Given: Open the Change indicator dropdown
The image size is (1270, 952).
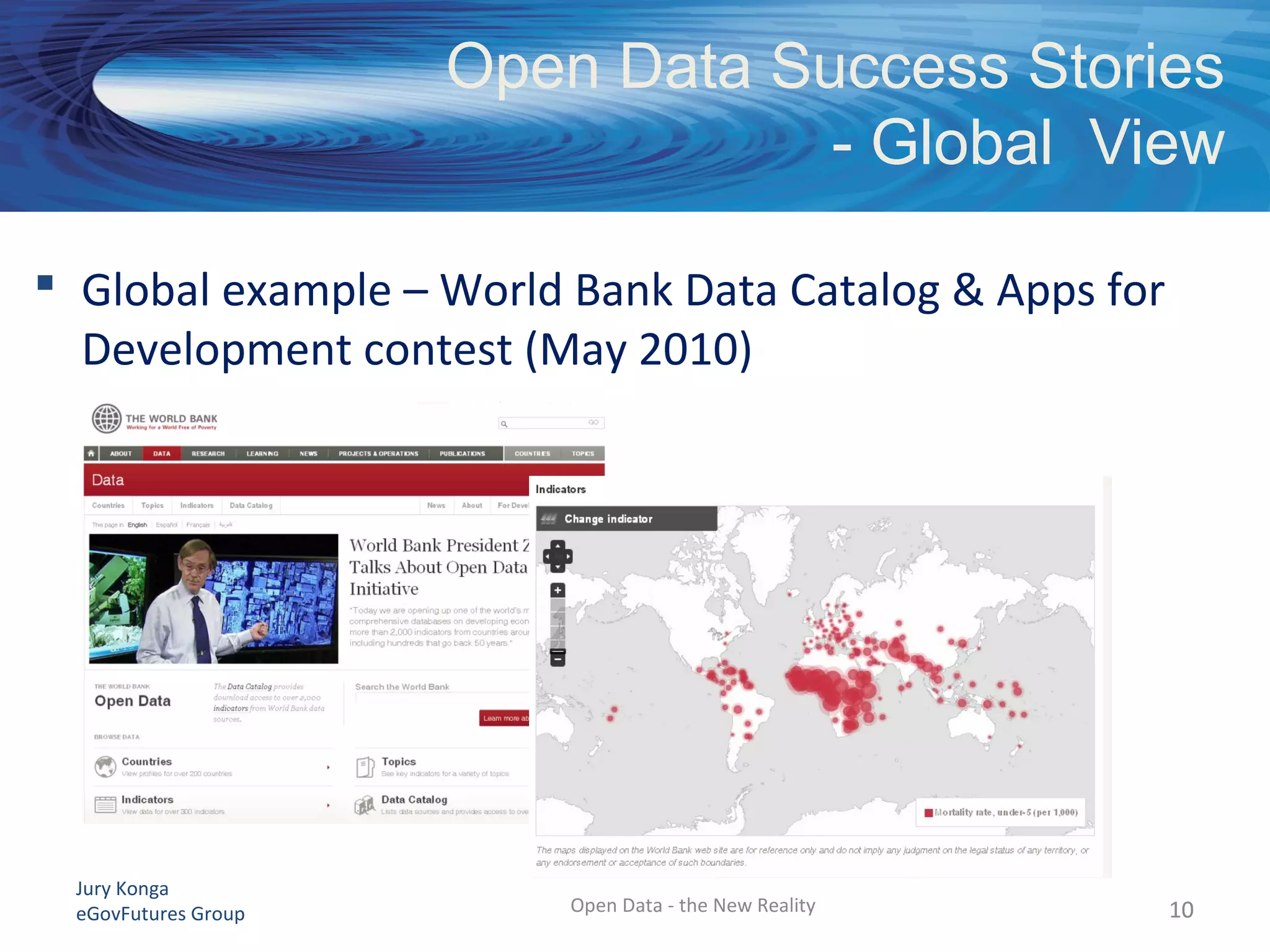Looking at the screenshot, I should coord(627,519).
